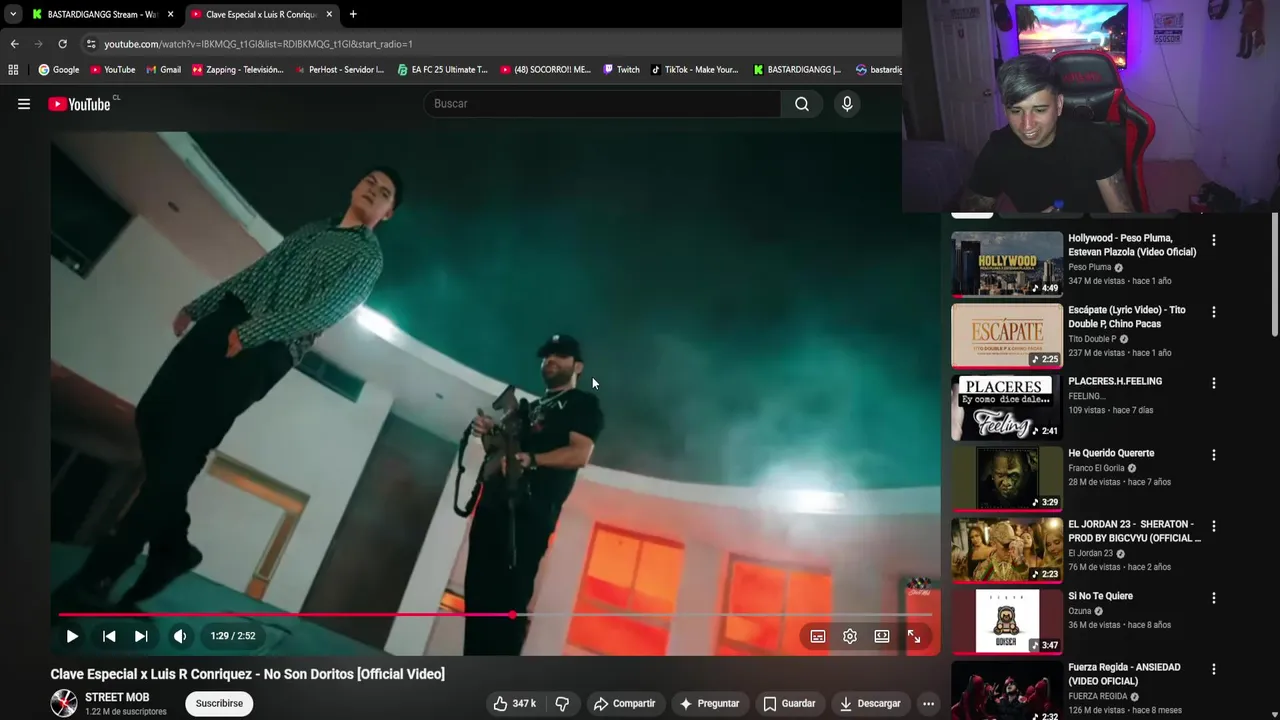Open more actions three-dot menu below video
This screenshot has height=720, width=1280.
click(x=928, y=704)
